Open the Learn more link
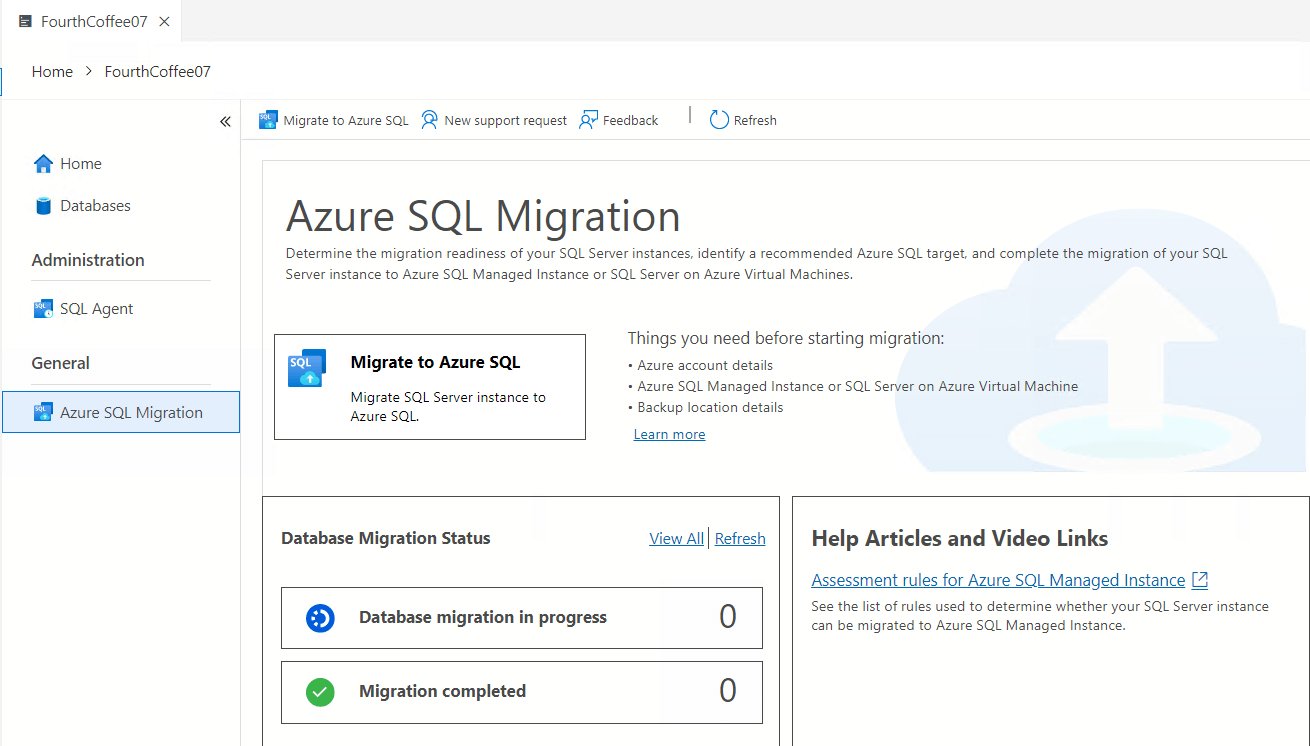The image size is (1310, 746). click(669, 435)
